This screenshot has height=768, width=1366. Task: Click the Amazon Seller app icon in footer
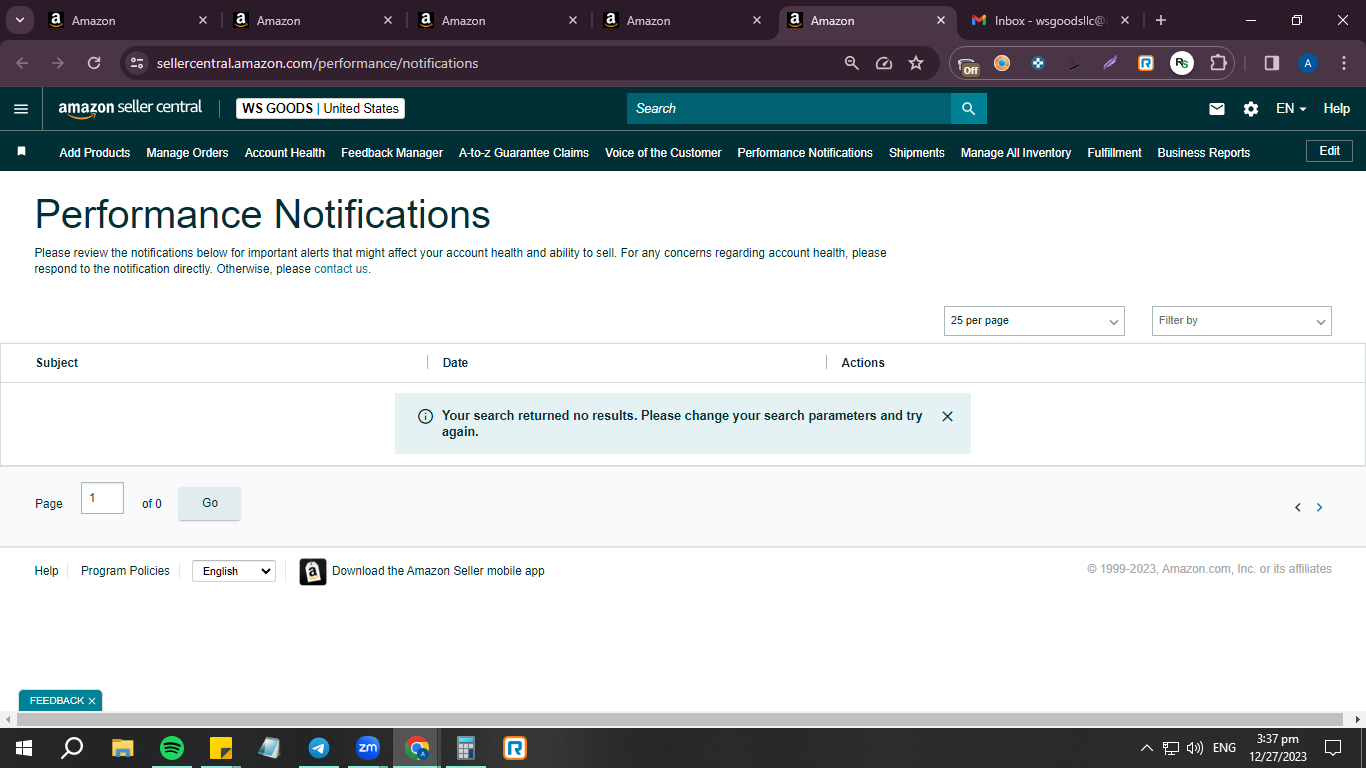click(x=313, y=571)
